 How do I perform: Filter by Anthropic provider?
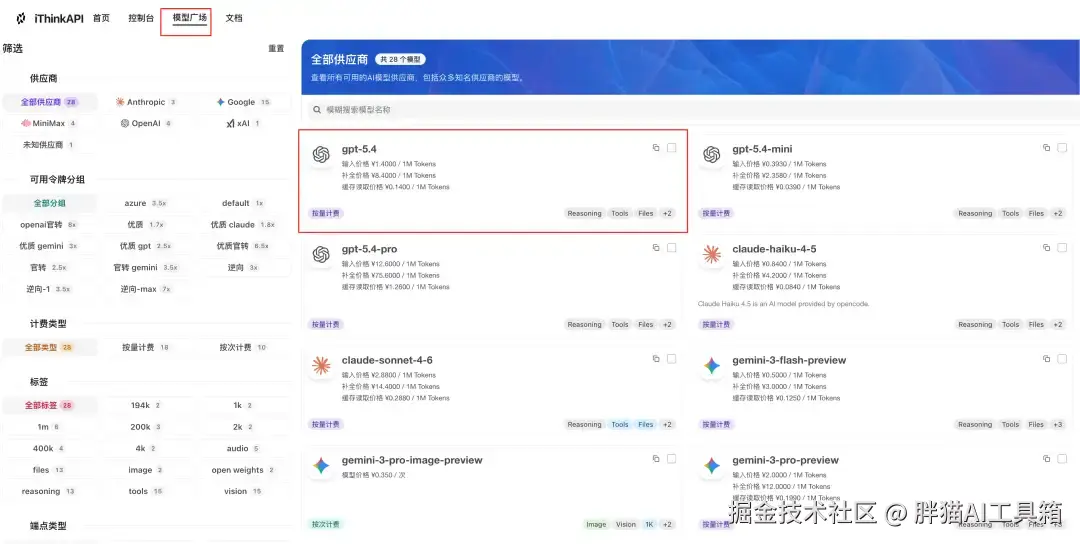146,102
